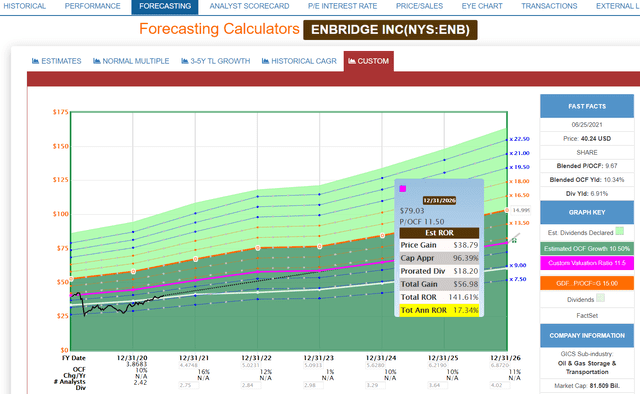Click the ENBRIDGE INC(NYS:ENB) ticker badge
The image size is (640, 394).
click(390, 30)
